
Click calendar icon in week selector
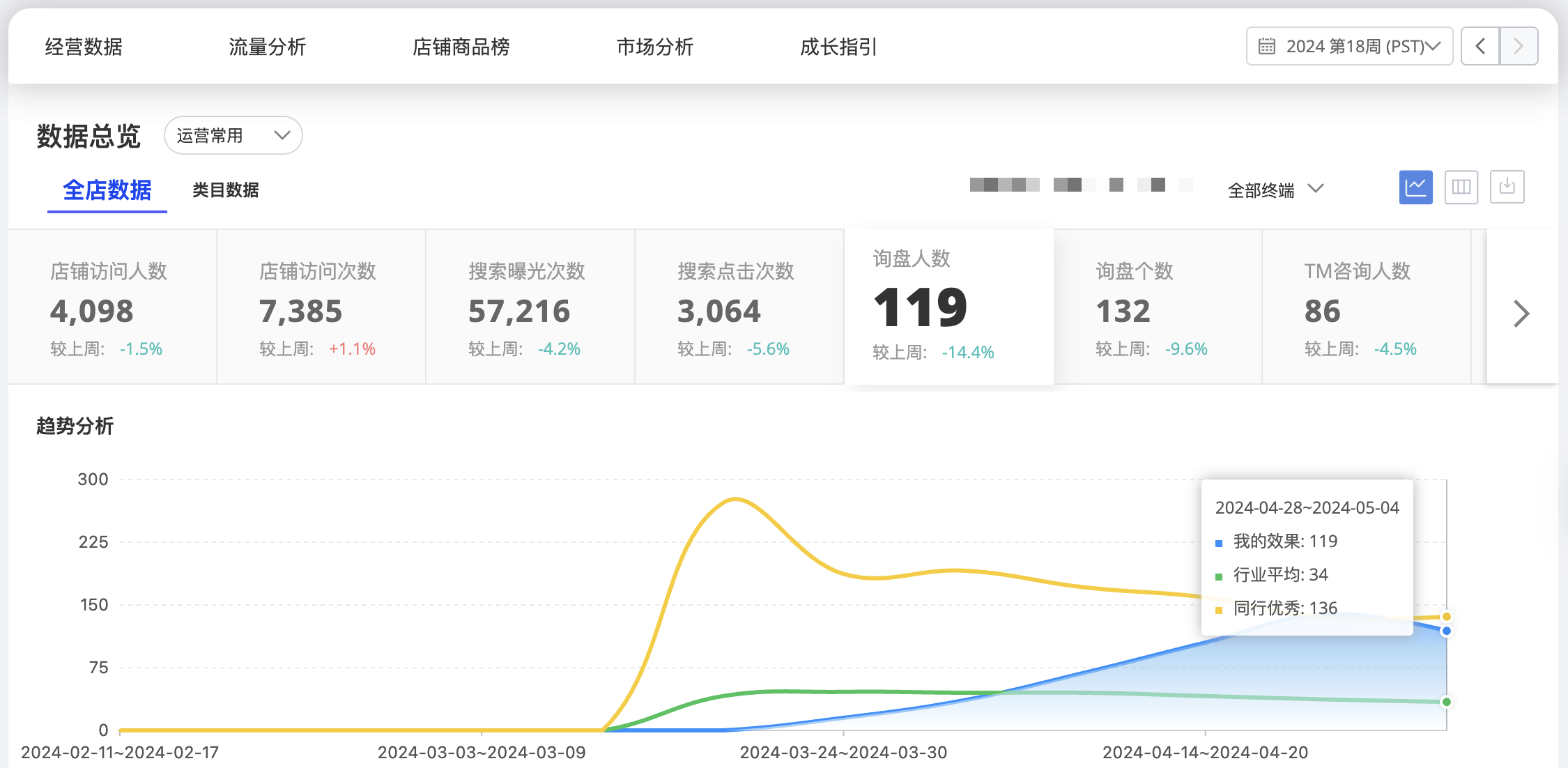click(x=1266, y=47)
